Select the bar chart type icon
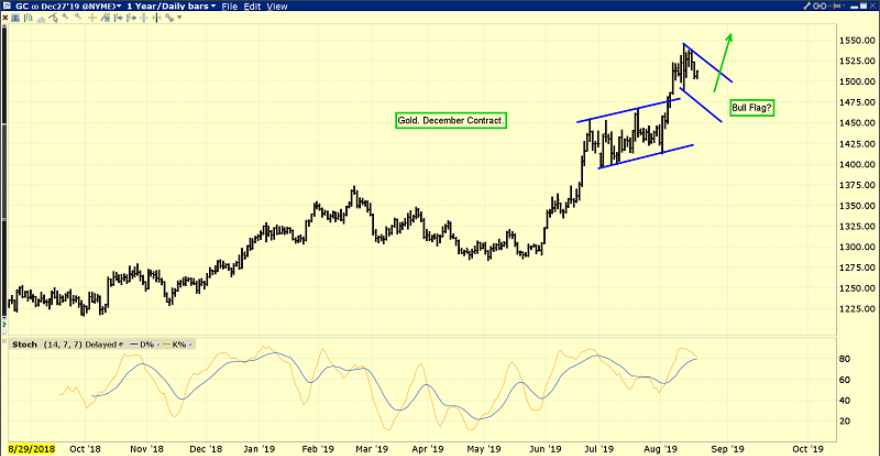The height and width of the screenshot is (456, 880). tap(28, 18)
